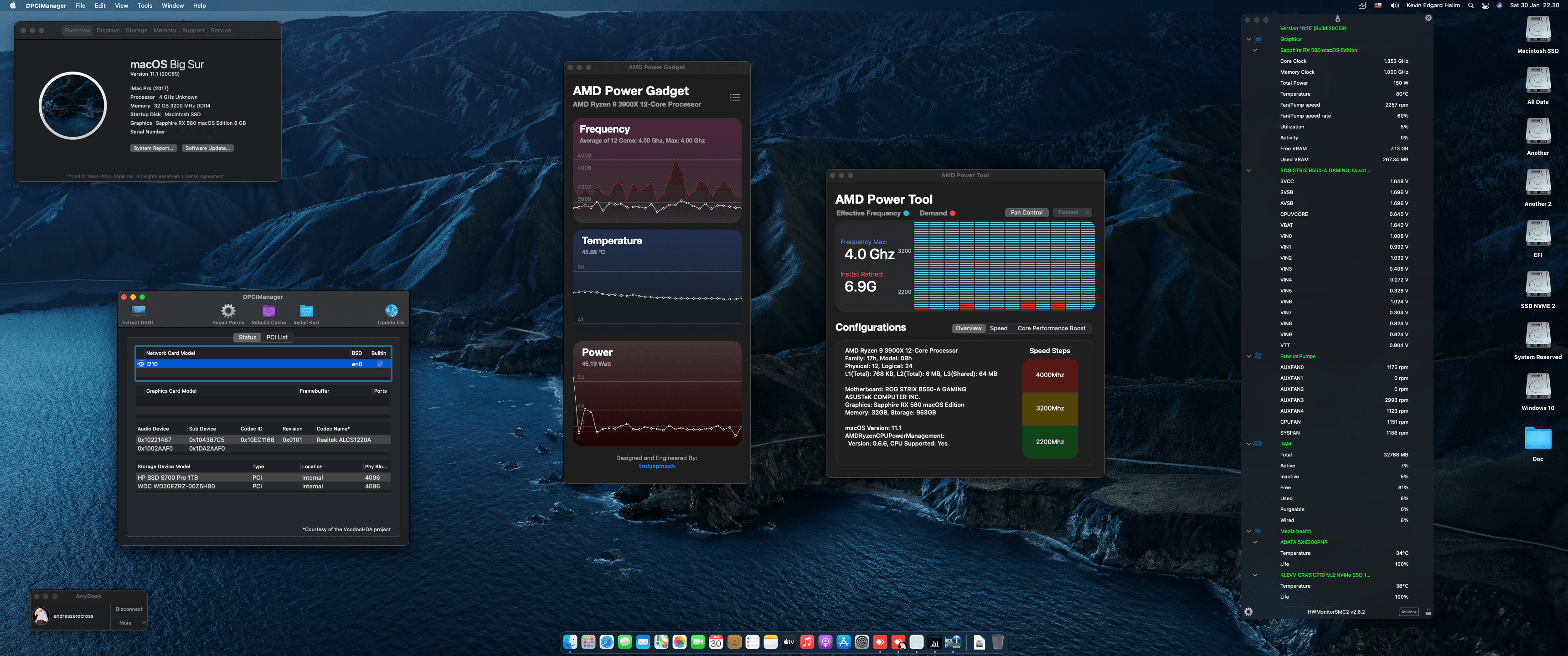The width and height of the screenshot is (1568, 656).
Task: Open the Doc folder on desktop
Action: (1537, 438)
